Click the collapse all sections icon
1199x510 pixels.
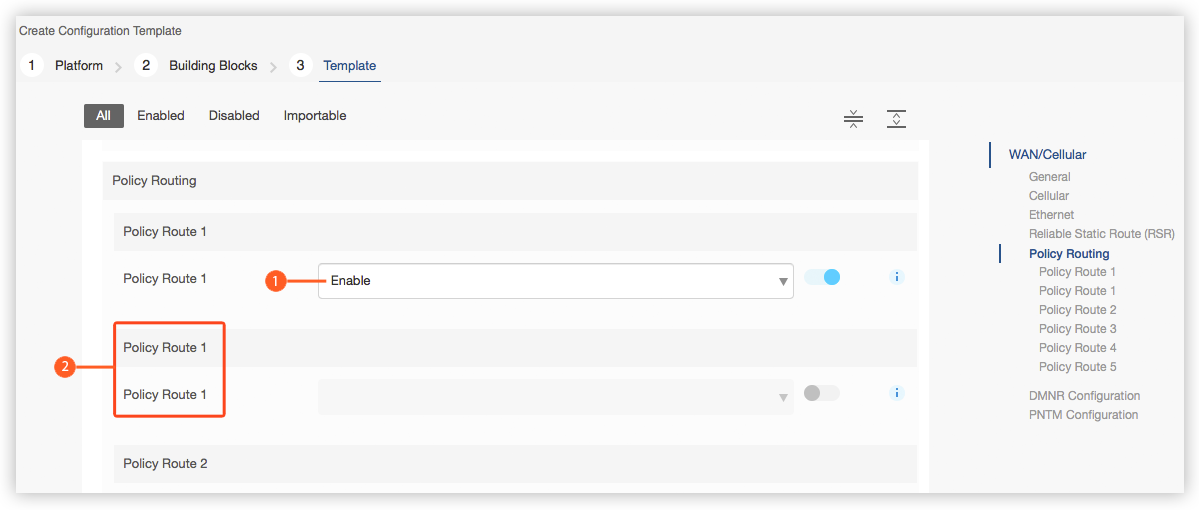(853, 119)
